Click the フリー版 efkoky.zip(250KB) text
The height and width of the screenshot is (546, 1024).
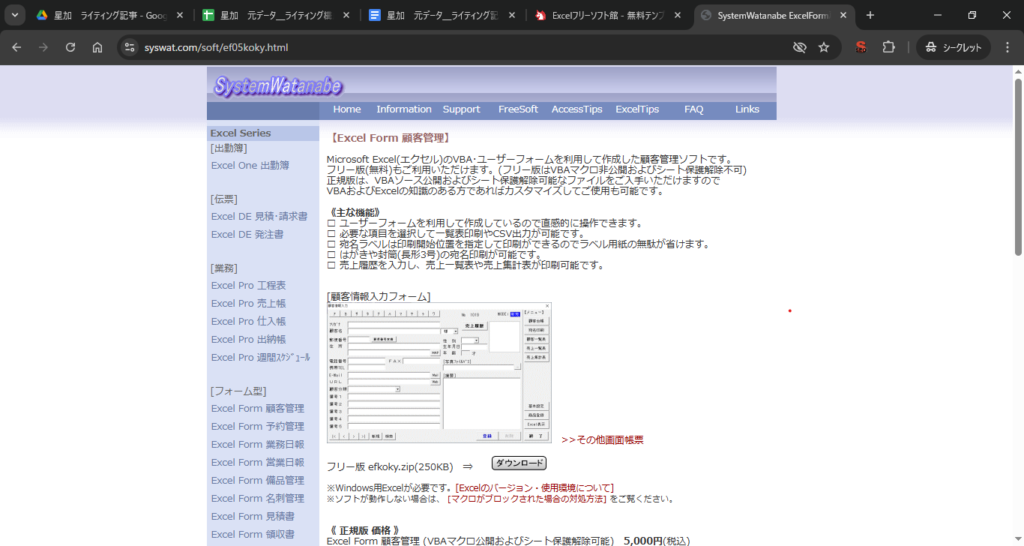point(390,467)
